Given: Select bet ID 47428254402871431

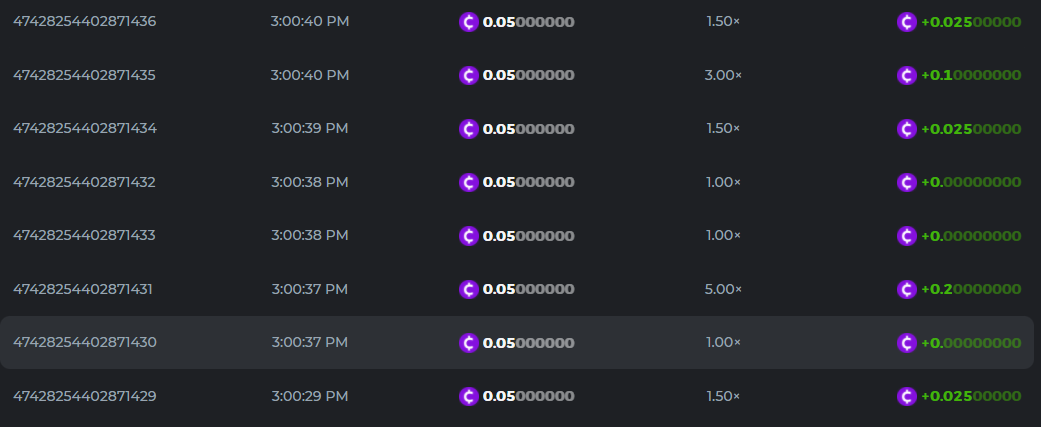Looking at the screenshot, I should click(x=83, y=289).
